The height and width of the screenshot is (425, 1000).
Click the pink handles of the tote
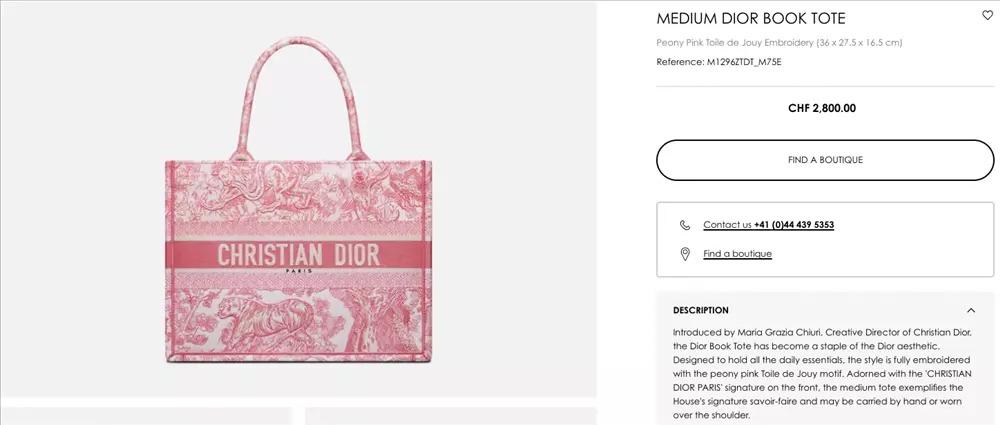click(298, 96)
